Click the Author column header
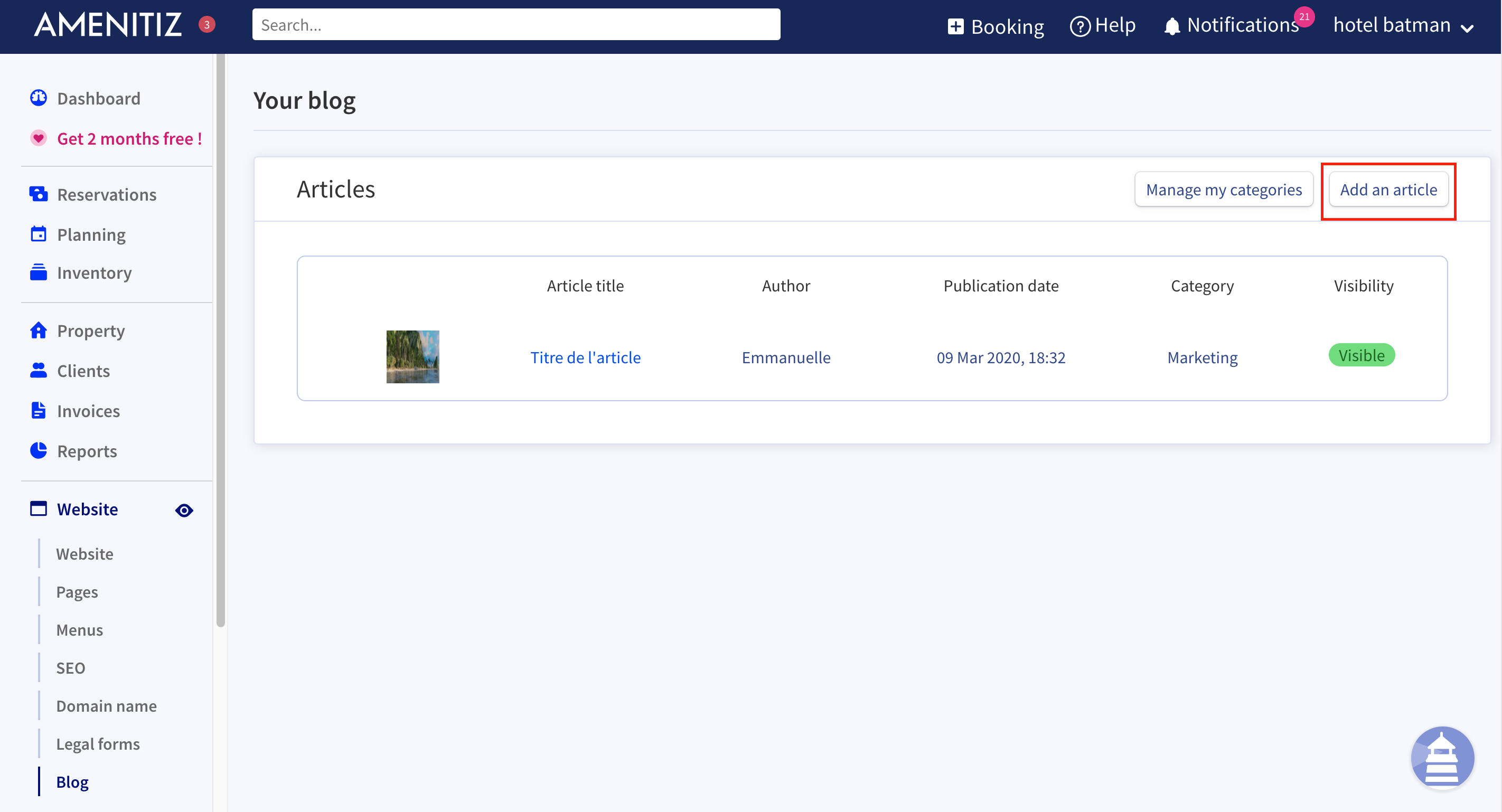 pyautogui.click(x=785, y=286)
